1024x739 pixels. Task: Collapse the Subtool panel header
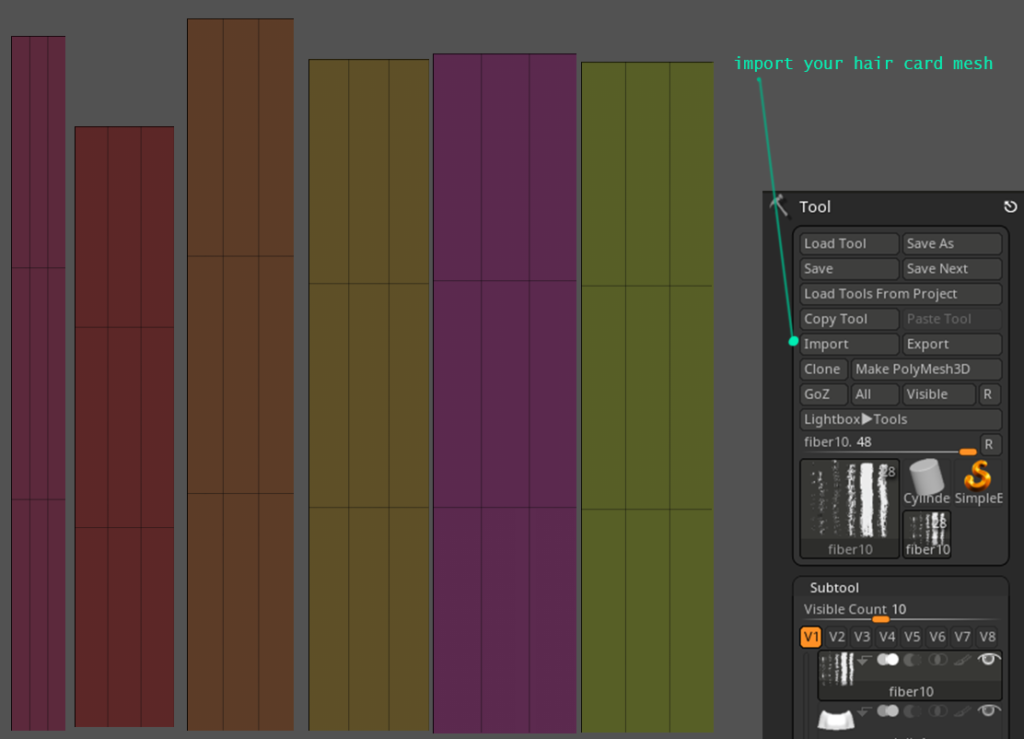(x=834, y=587)
